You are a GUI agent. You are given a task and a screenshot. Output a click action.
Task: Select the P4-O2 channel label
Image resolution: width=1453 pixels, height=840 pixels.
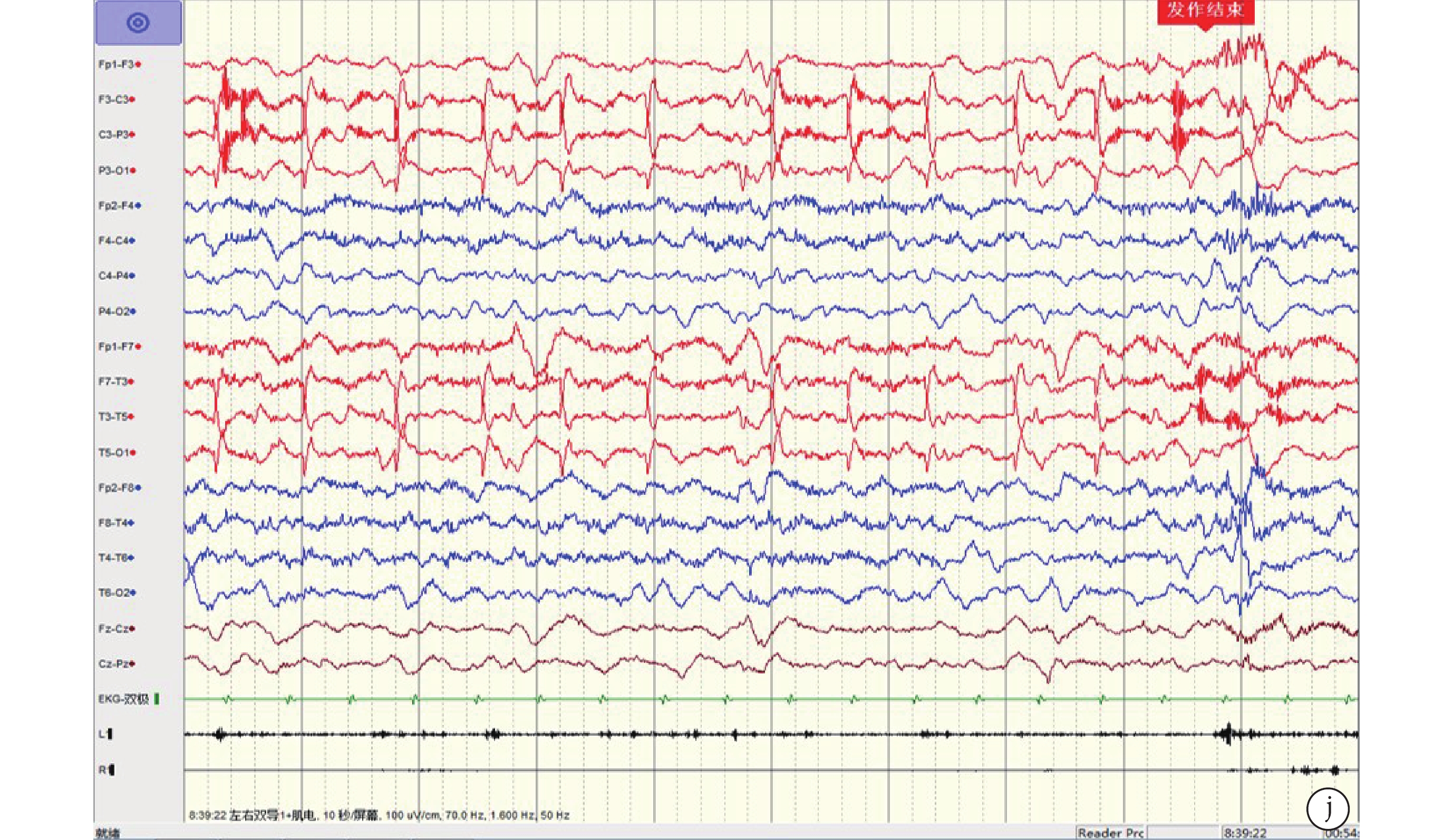pos(117,311)
